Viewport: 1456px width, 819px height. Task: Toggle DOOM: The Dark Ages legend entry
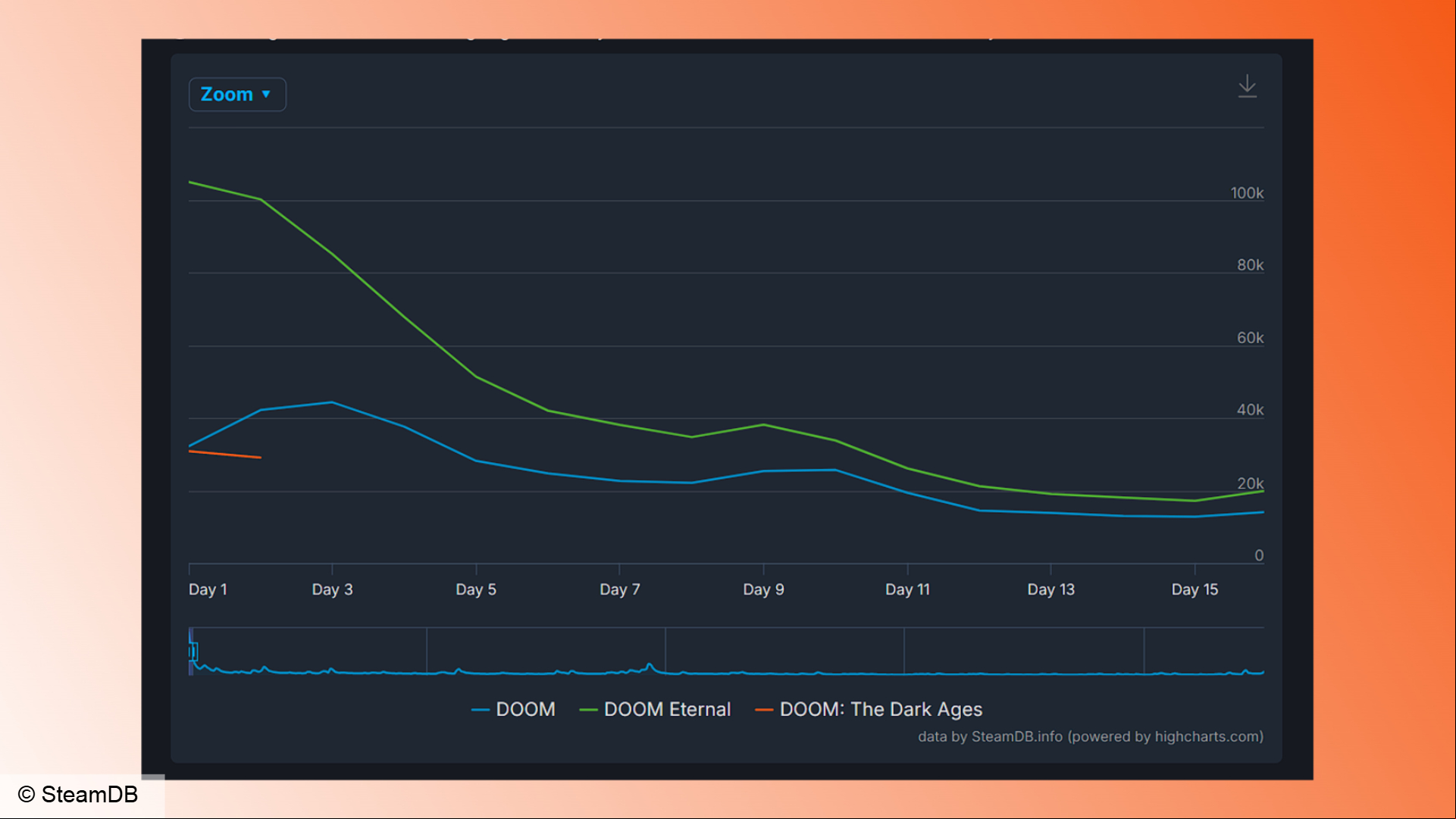[869, 709]
